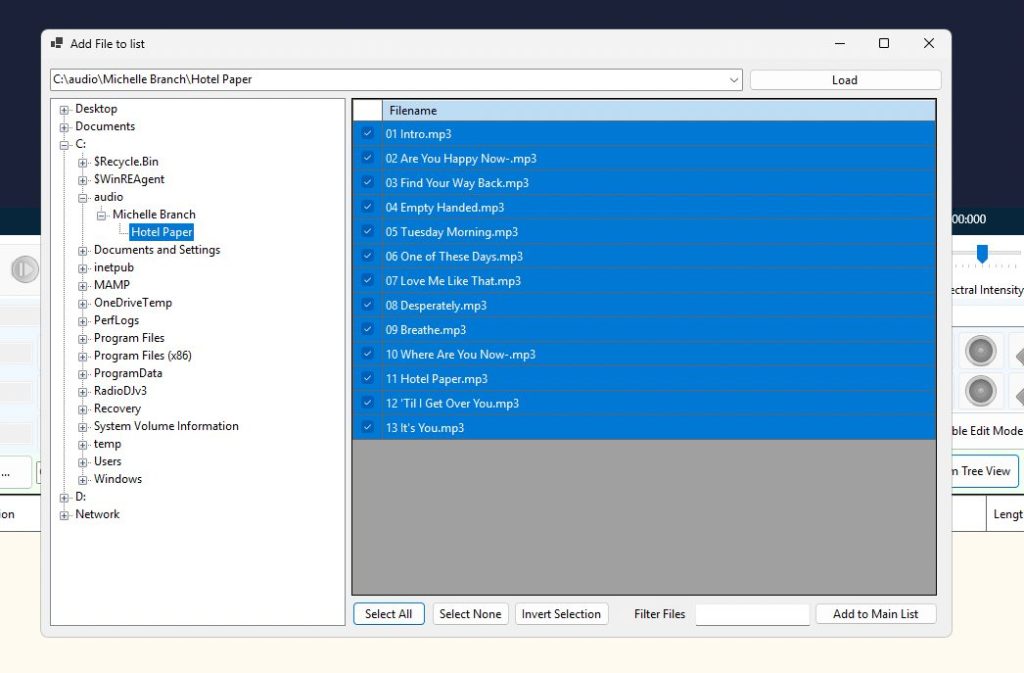Uncheck the 01 Intro.mp3 checkbox

(367, 133)
